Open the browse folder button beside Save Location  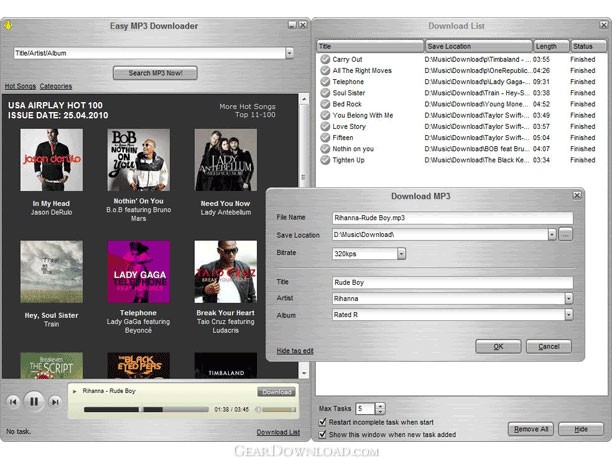(x=566, y=234)
